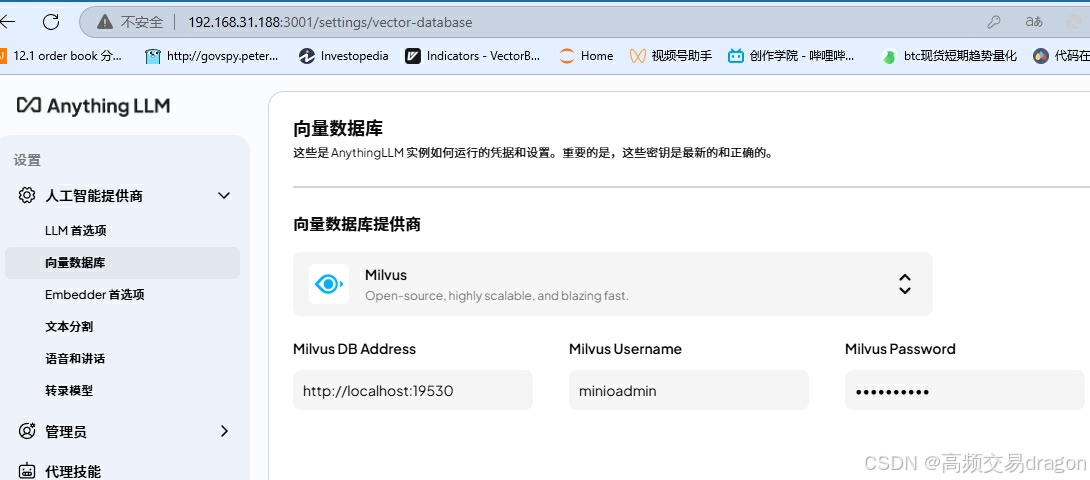Expand the 管理员 section chevron

click(224, 431)
